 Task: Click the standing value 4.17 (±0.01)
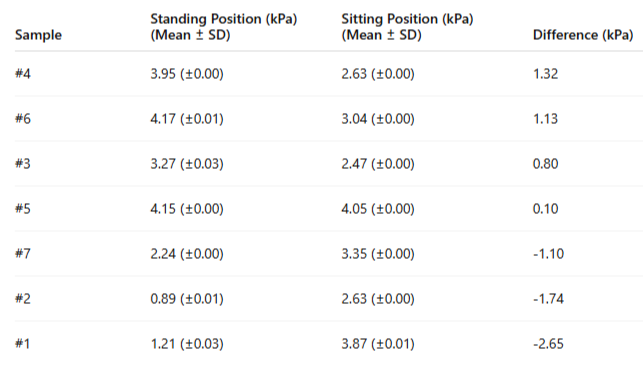click(187, 119)
